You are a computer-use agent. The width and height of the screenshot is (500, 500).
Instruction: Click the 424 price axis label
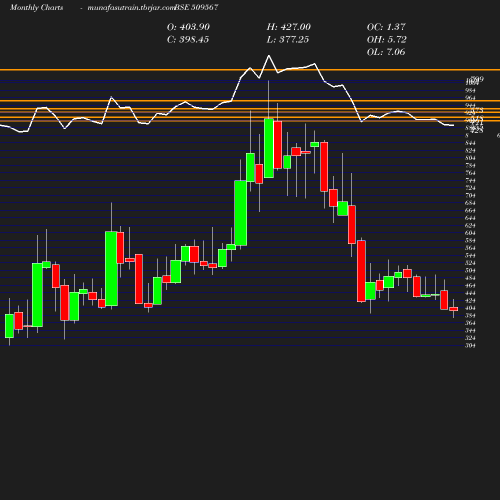point(470,301)
